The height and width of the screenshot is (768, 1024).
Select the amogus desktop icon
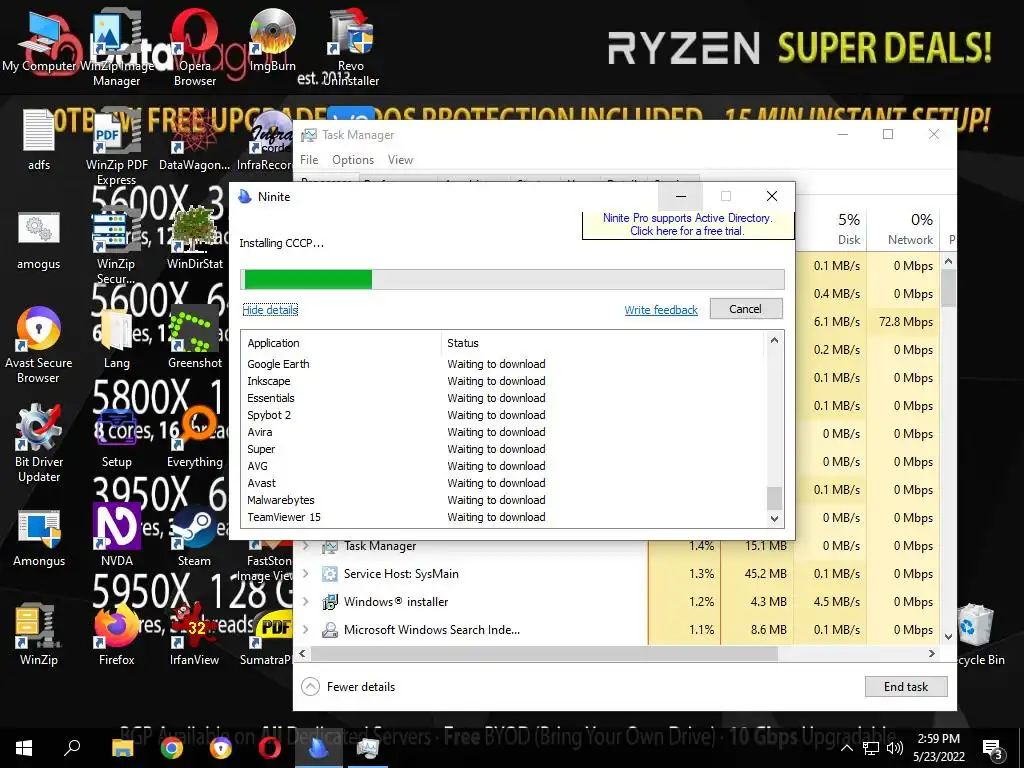point(39,240)
